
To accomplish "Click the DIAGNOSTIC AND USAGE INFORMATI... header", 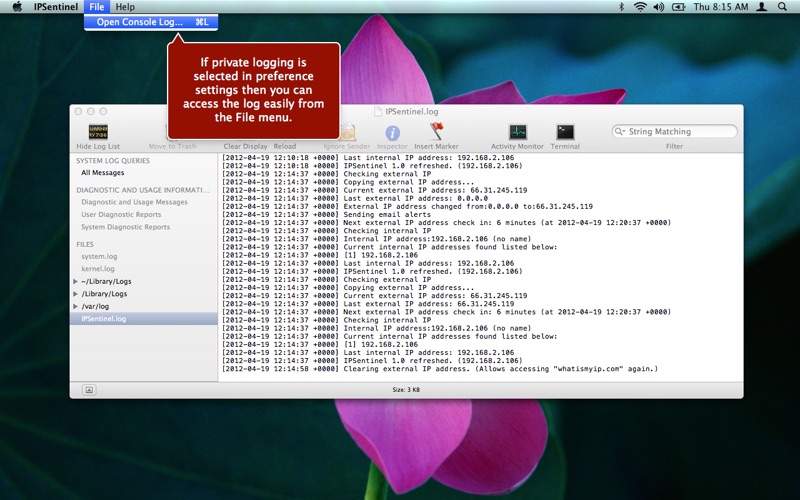I will click(x=143, y=190).
